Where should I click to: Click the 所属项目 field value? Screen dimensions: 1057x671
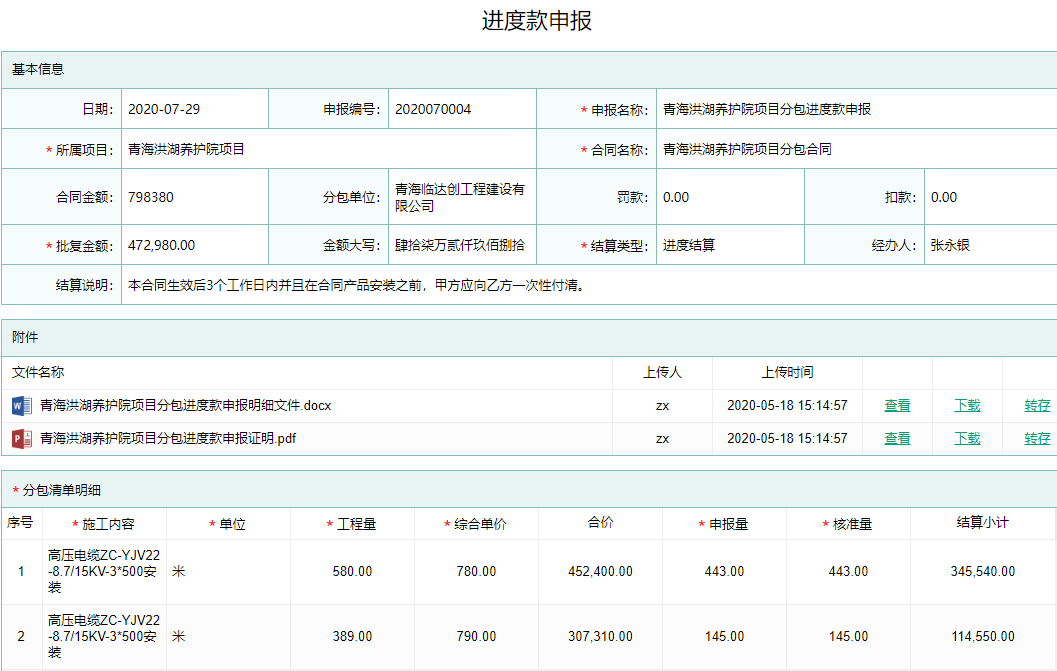coord(328,150)
